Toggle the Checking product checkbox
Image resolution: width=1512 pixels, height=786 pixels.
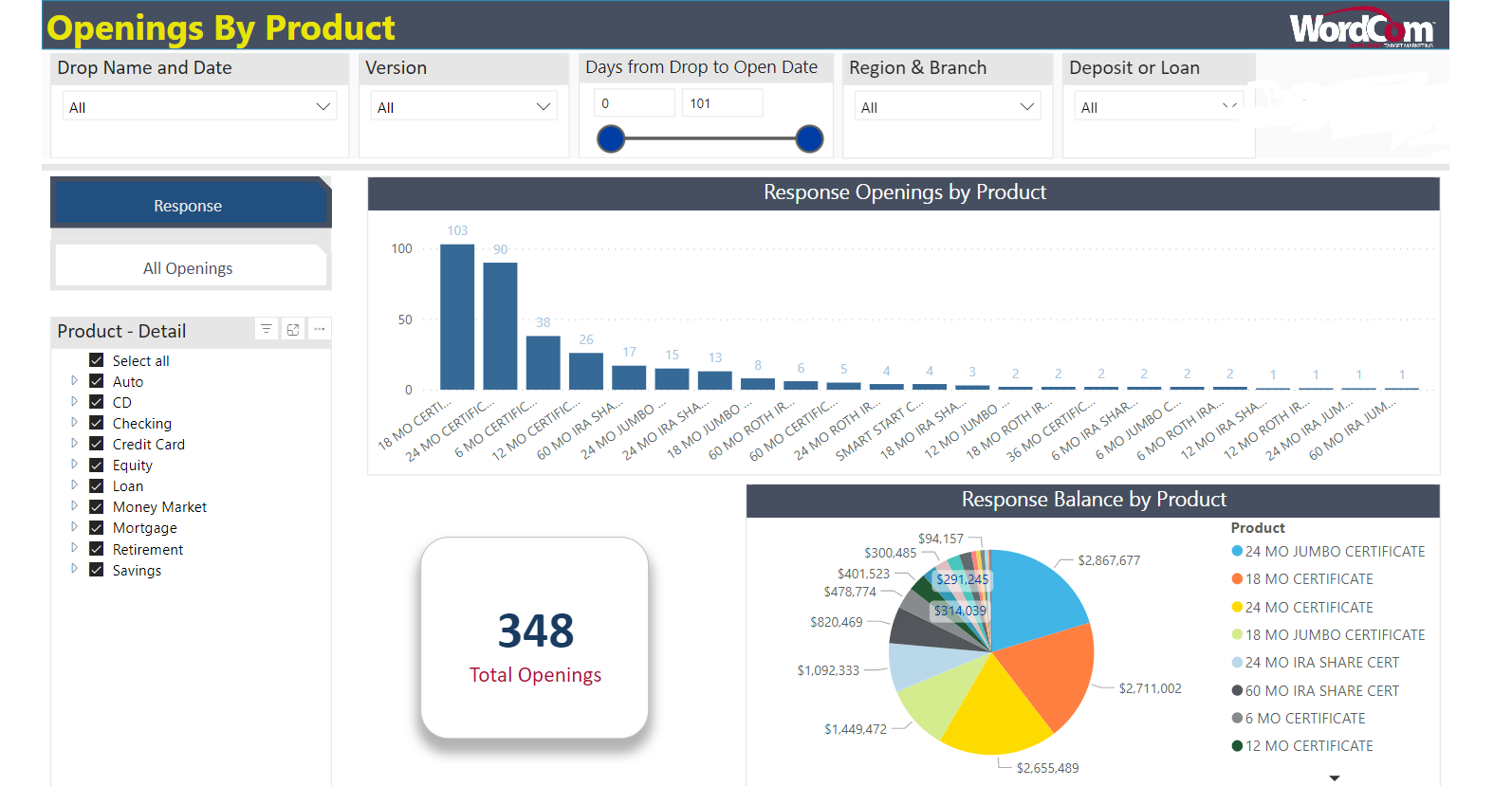(96, 423)
